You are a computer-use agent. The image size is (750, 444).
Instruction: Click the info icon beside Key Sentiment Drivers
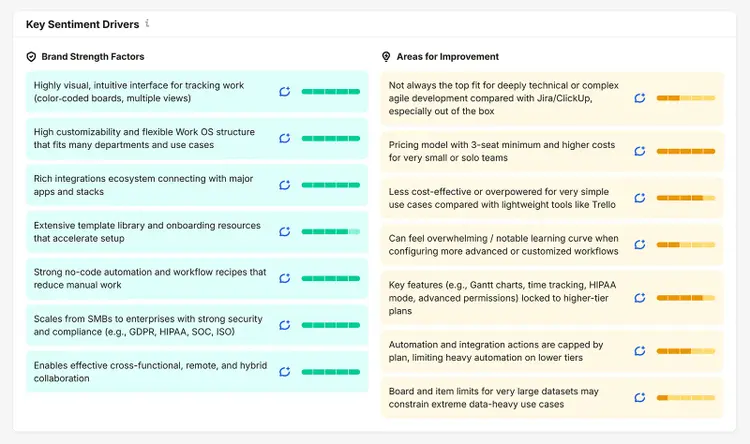pyautogui.click(x=147, y=23)
